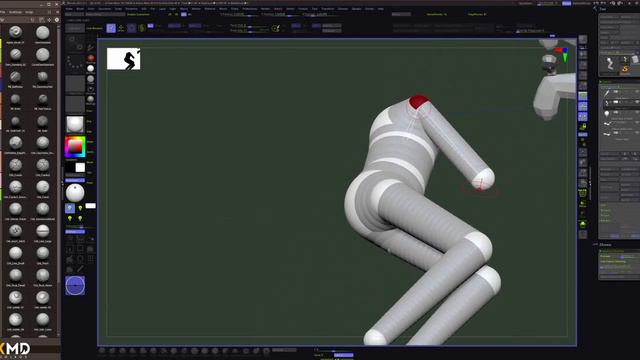This screenshot has height=360, width=640.
Task: Adjust the lower slider in the top toolbar slider pair
Action: 250,31
